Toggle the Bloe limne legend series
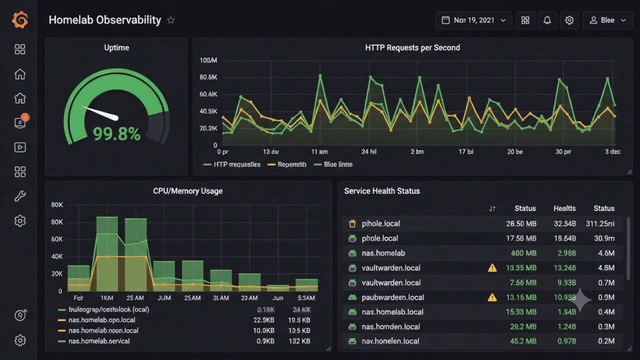 coord(333,164)
